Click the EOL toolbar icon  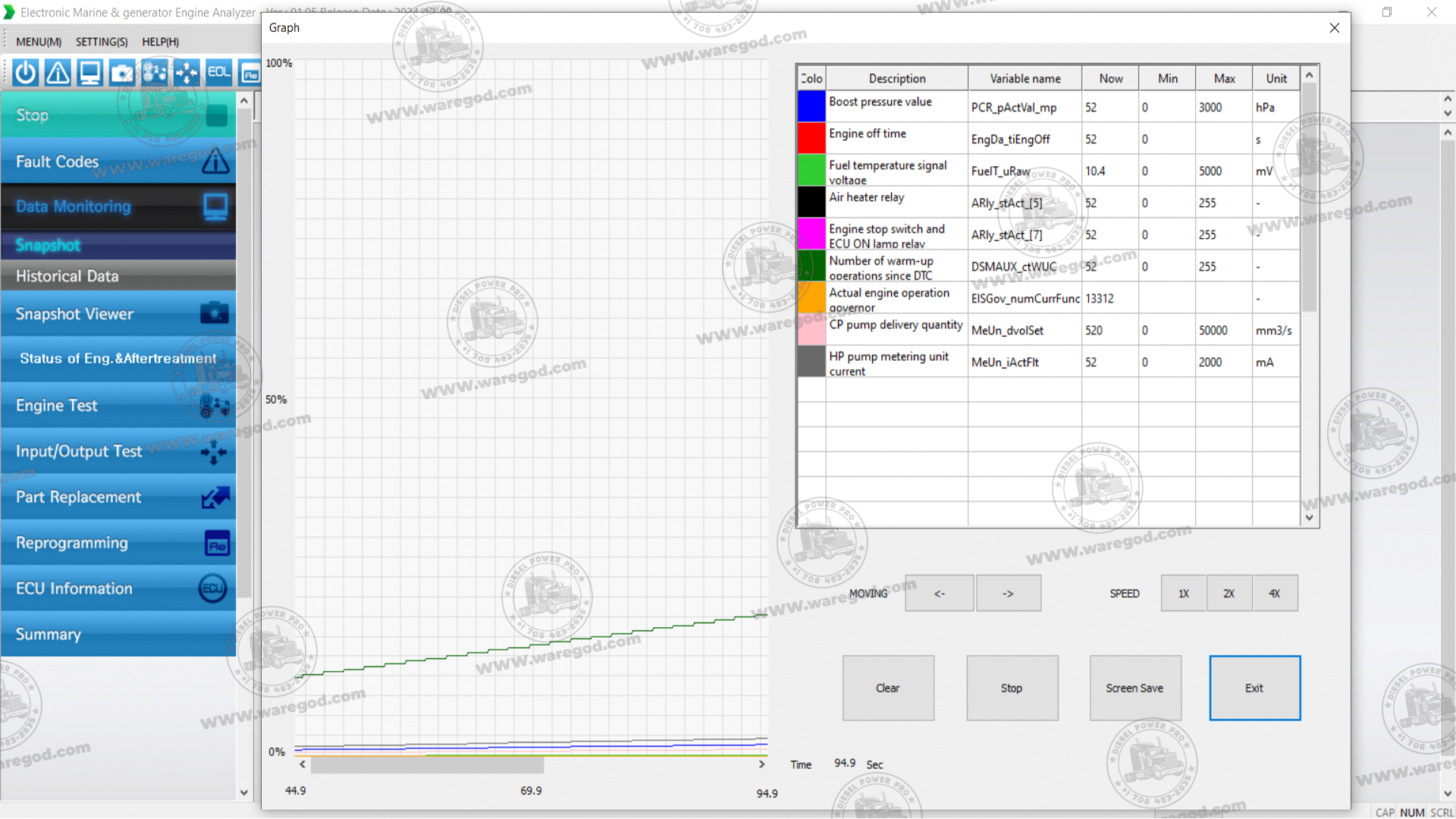tap(218, 73)
